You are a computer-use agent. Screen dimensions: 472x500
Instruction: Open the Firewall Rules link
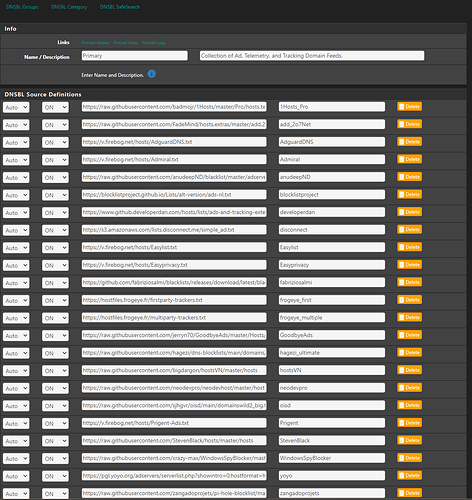(x=126, y=43)
